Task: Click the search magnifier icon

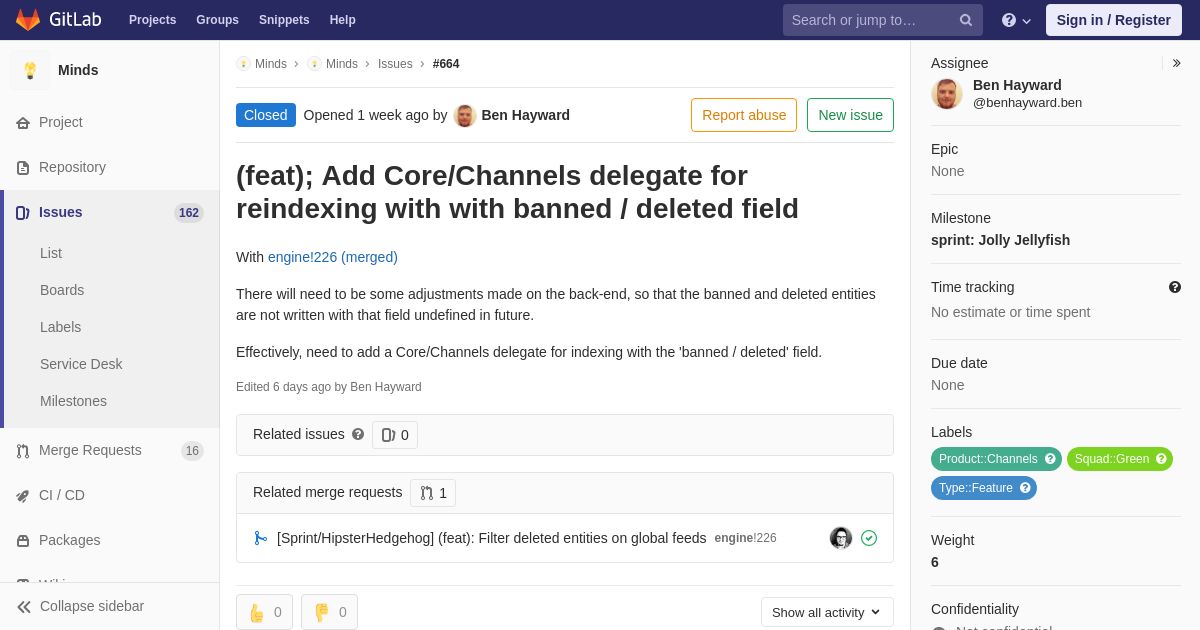Action: (966, 20)
